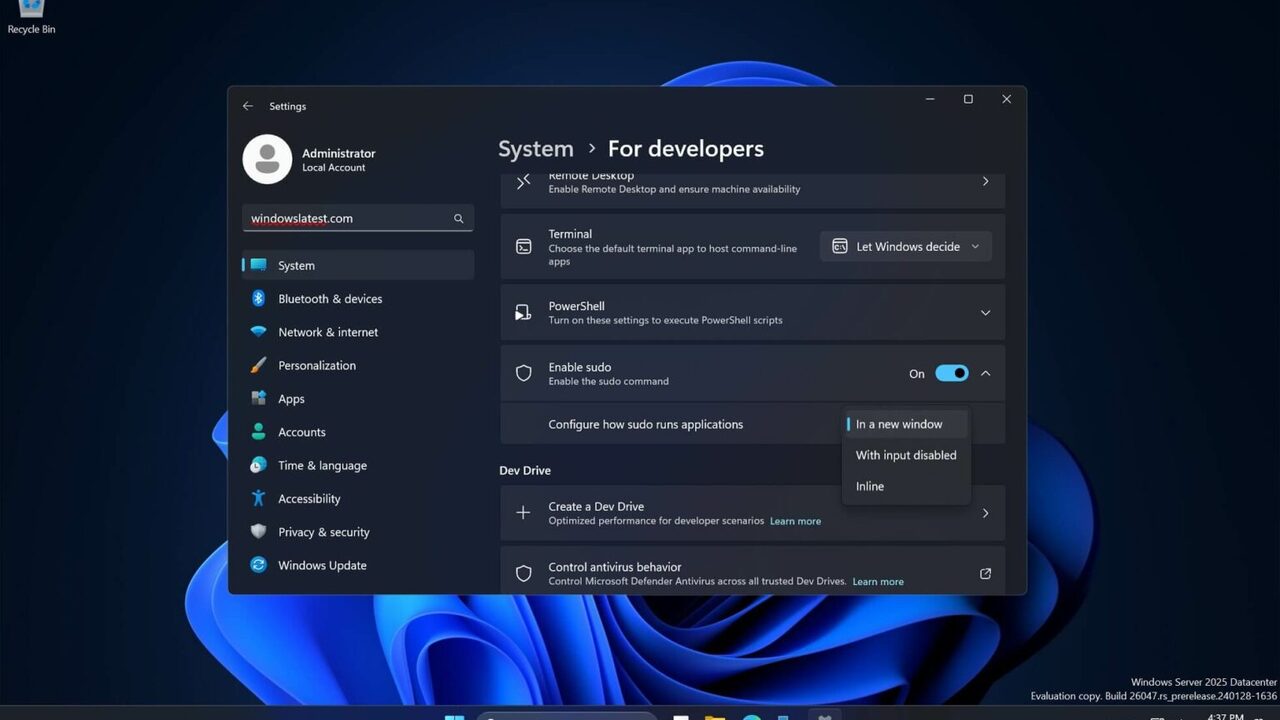The width and height of the screenshot is (1280, 720).
Task: Expand the PowerShell settings section
Action: coord(985,313)
